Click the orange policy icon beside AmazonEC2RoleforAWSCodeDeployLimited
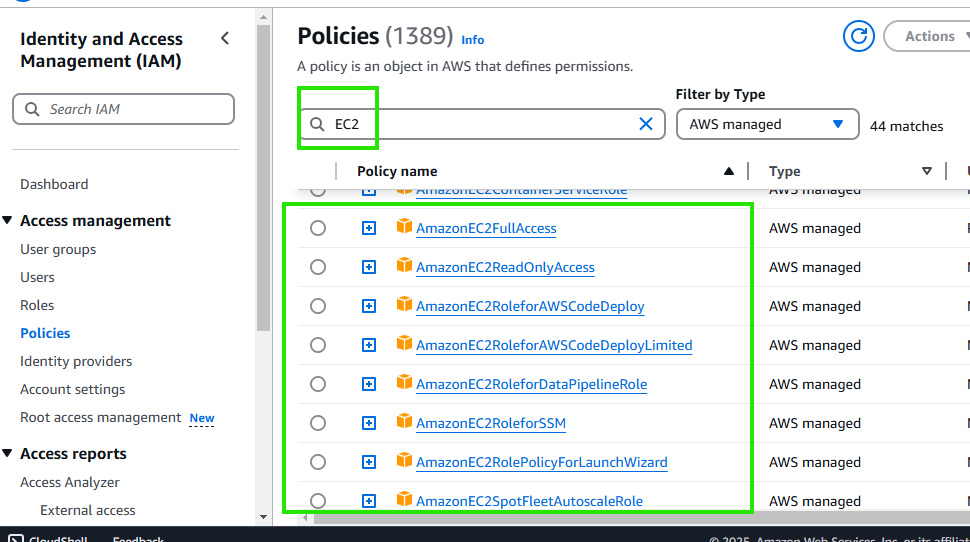970x542 pixels. tap(404, 343)
